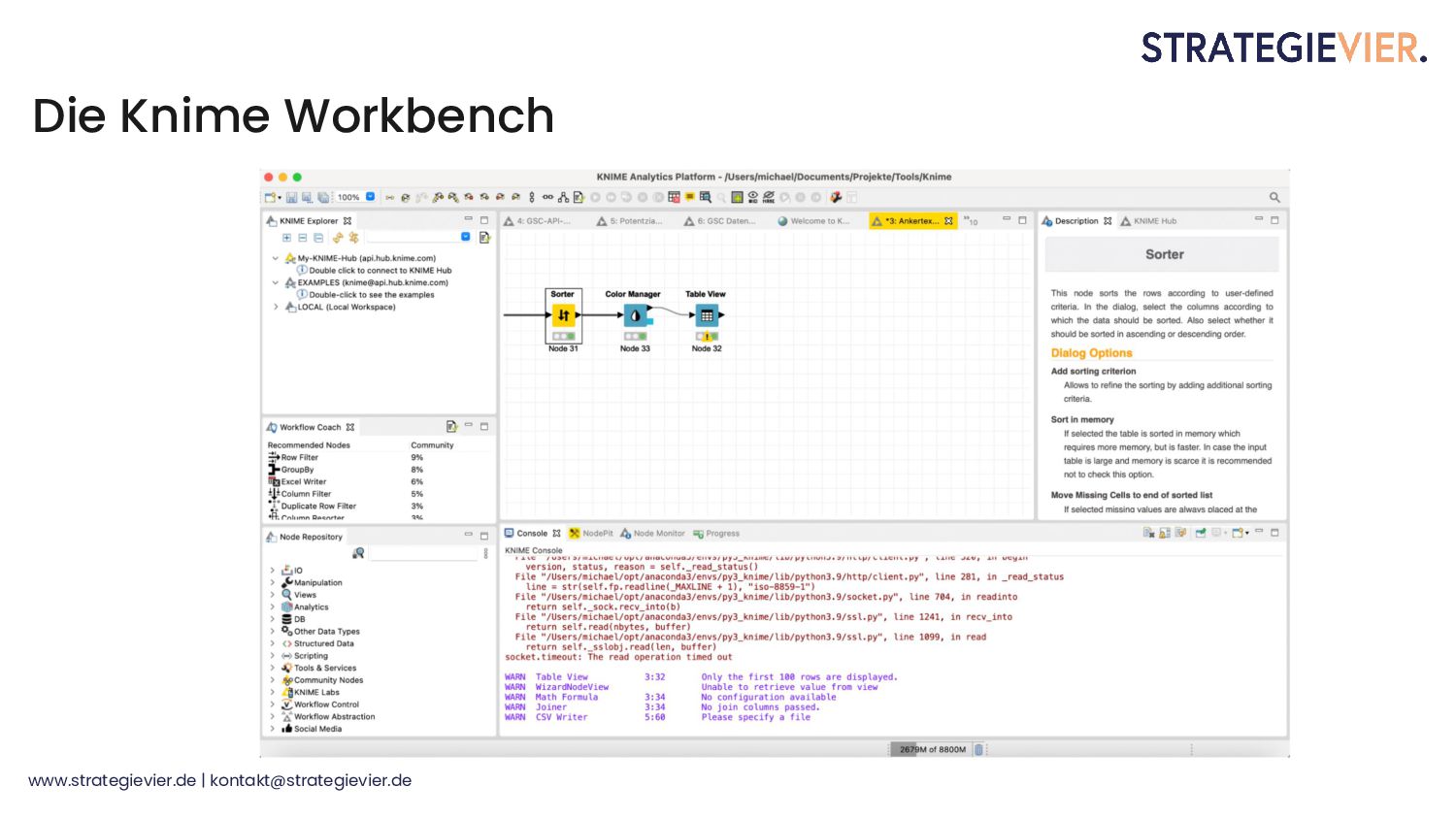Click the first Collapse icon in KNIME Explorer toolbar
The image size is (1456, 819).
[x=302, y=238]
